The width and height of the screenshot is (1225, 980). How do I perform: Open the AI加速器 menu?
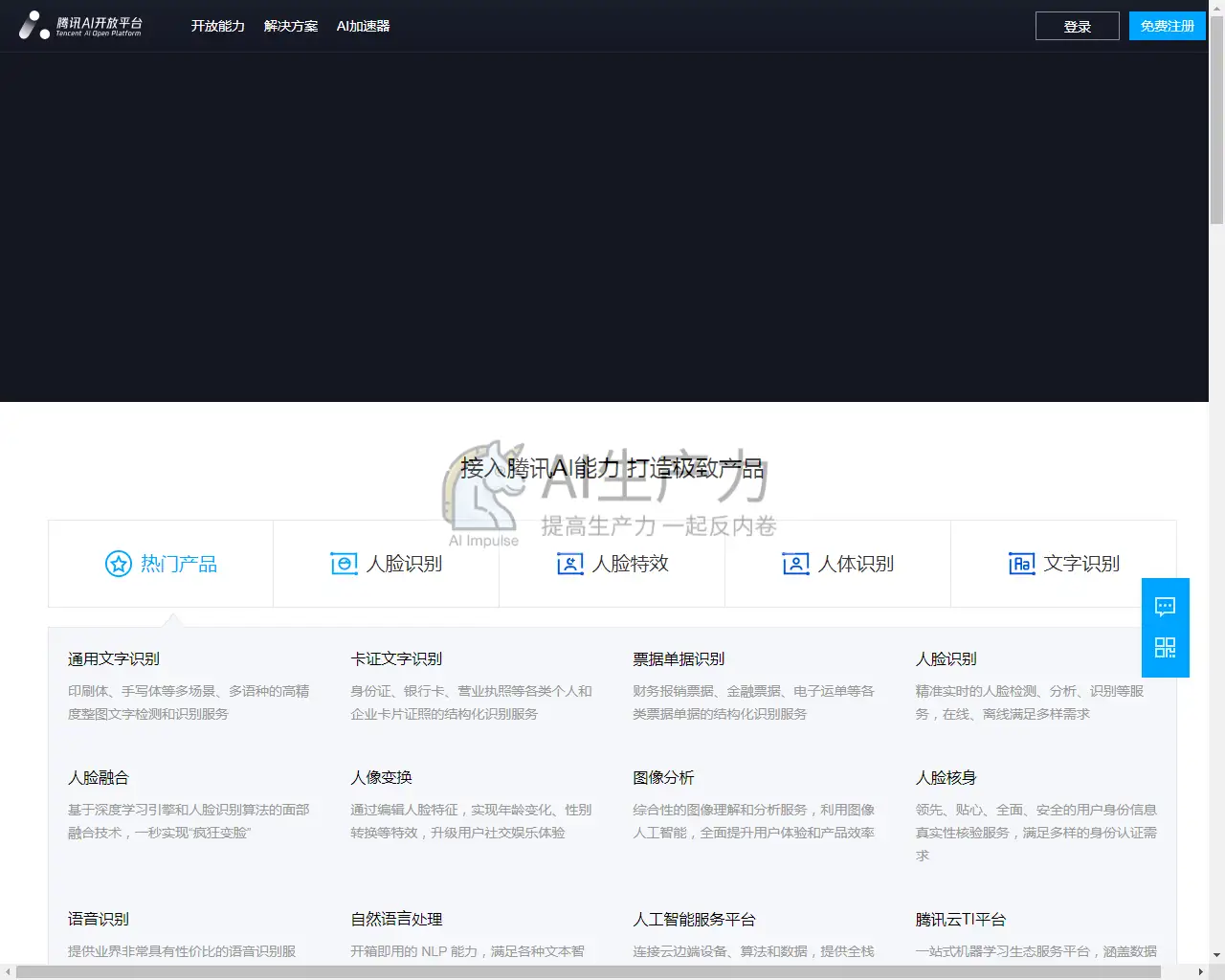pyautogui.click(x=363, y=26)
